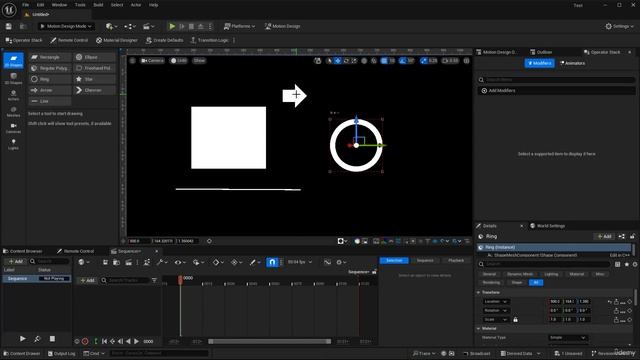Open the Window menu
This screenshot has height=360, width=640.
[59, 5]
